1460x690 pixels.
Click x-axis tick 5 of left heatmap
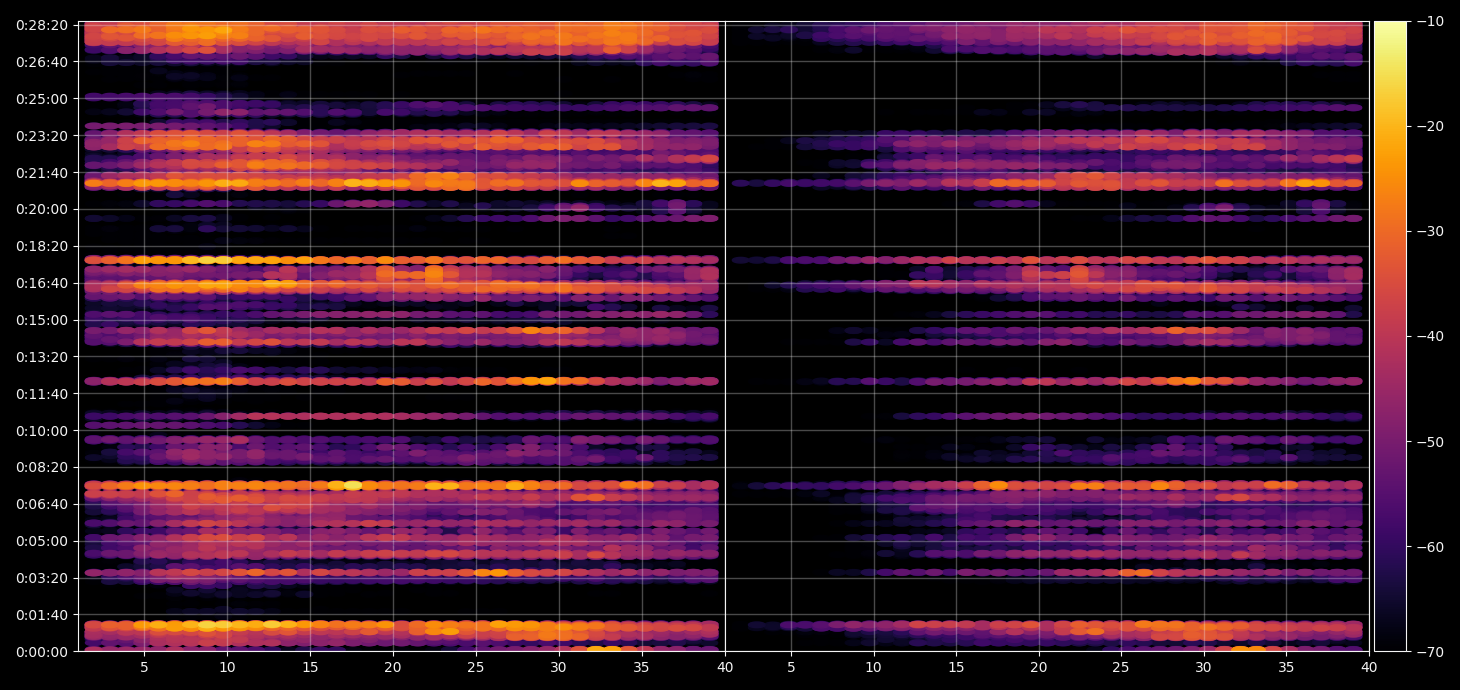[x=144, y=667]
